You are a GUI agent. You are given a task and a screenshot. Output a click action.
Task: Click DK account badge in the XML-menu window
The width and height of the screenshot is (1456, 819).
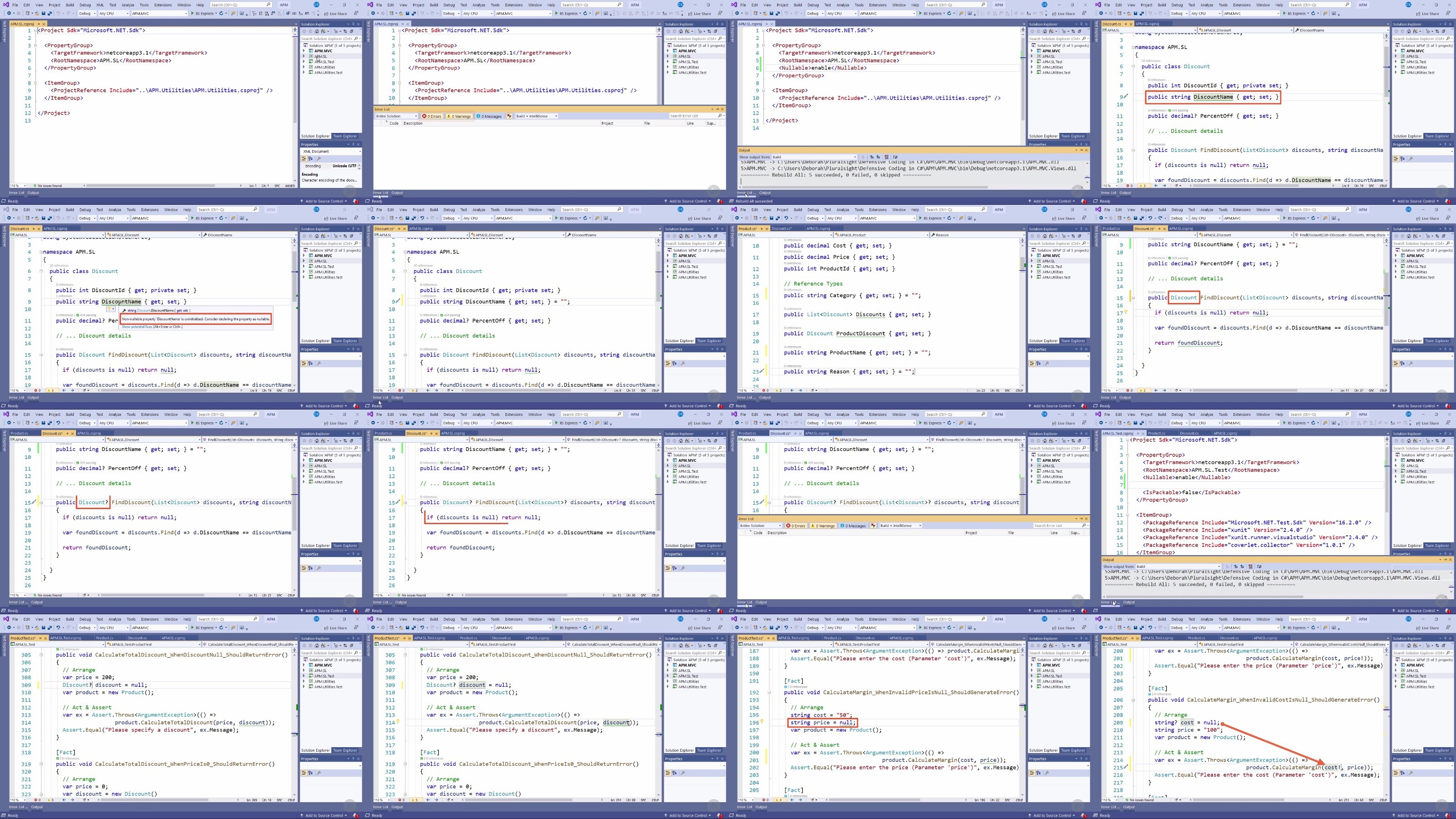click(x=317, y=5)
